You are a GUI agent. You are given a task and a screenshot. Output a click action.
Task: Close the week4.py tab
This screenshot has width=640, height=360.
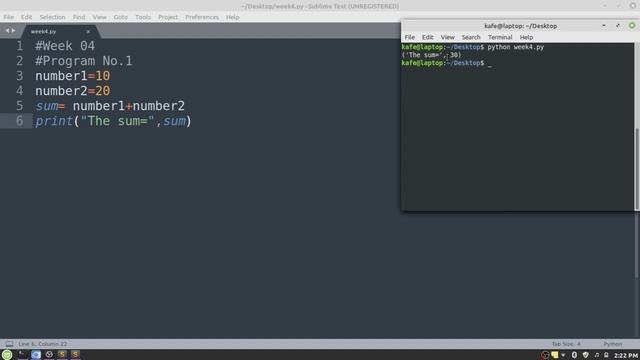(88, 31)
